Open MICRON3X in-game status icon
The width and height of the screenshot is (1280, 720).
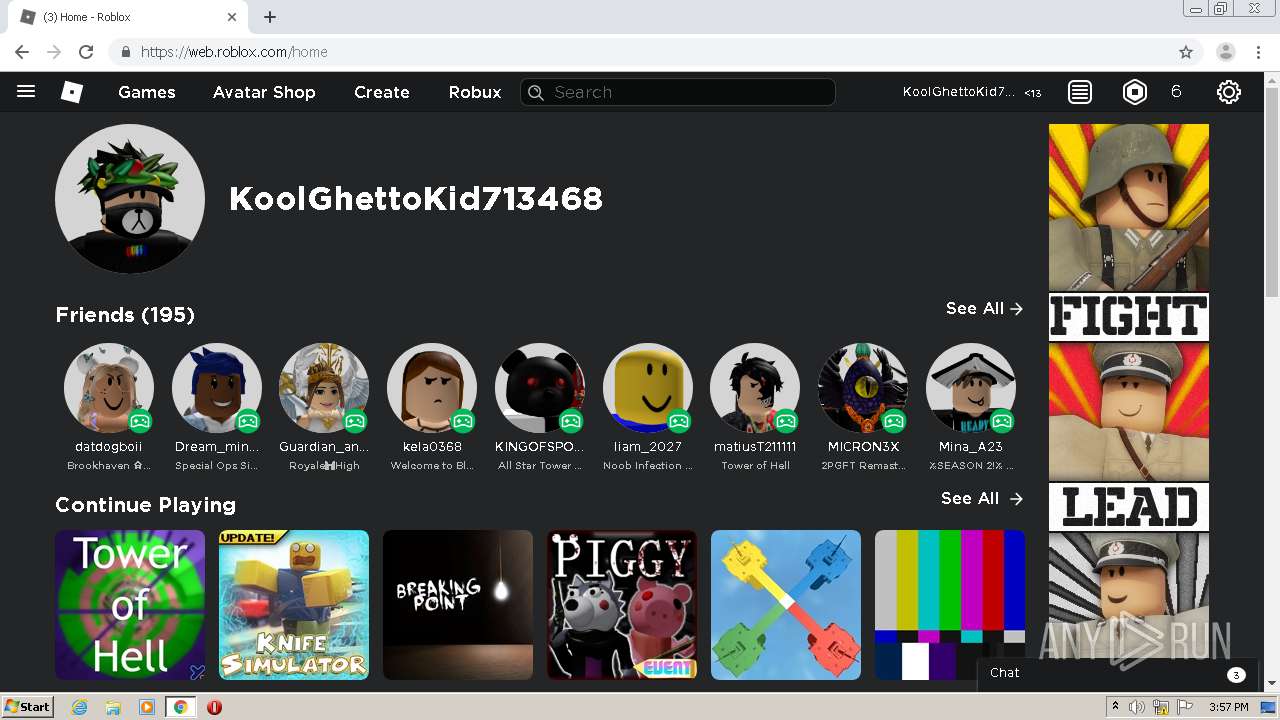894,421
